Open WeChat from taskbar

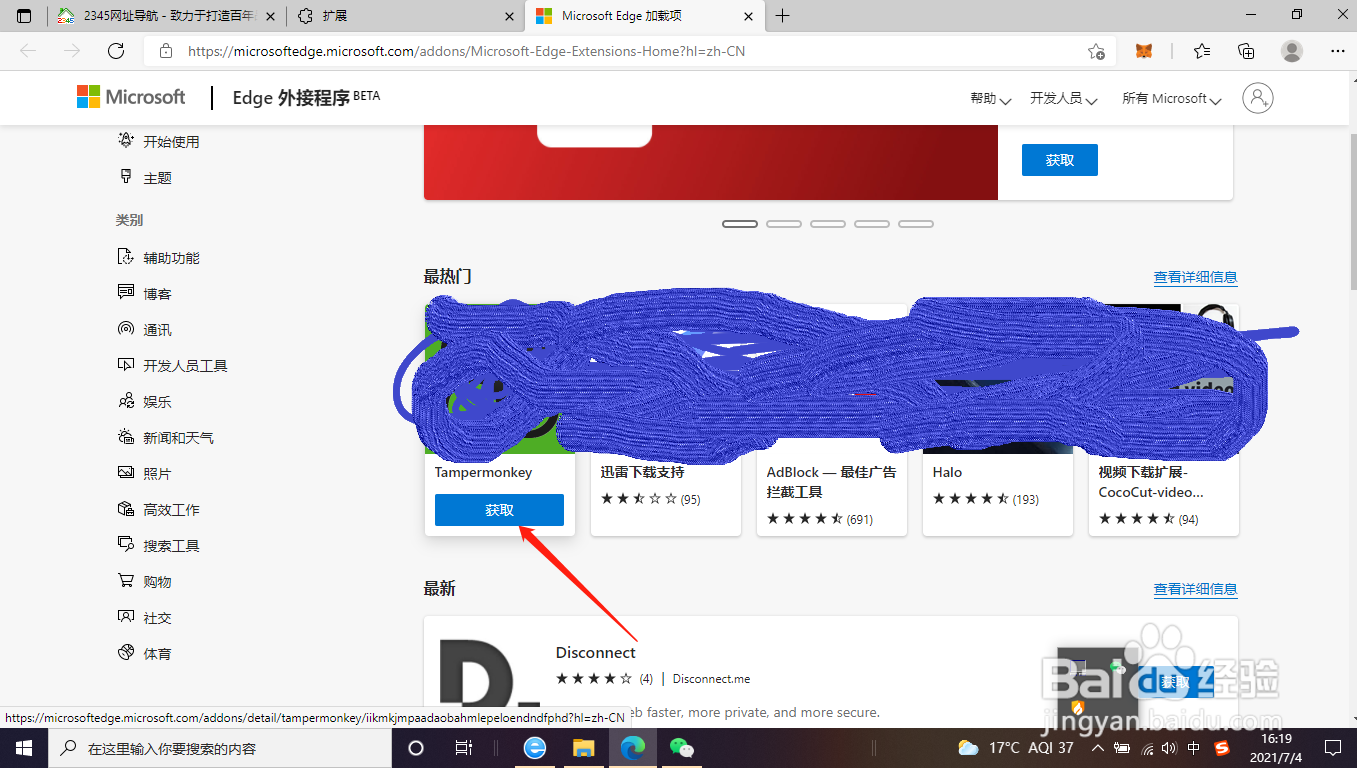click(x=681, y=748)
